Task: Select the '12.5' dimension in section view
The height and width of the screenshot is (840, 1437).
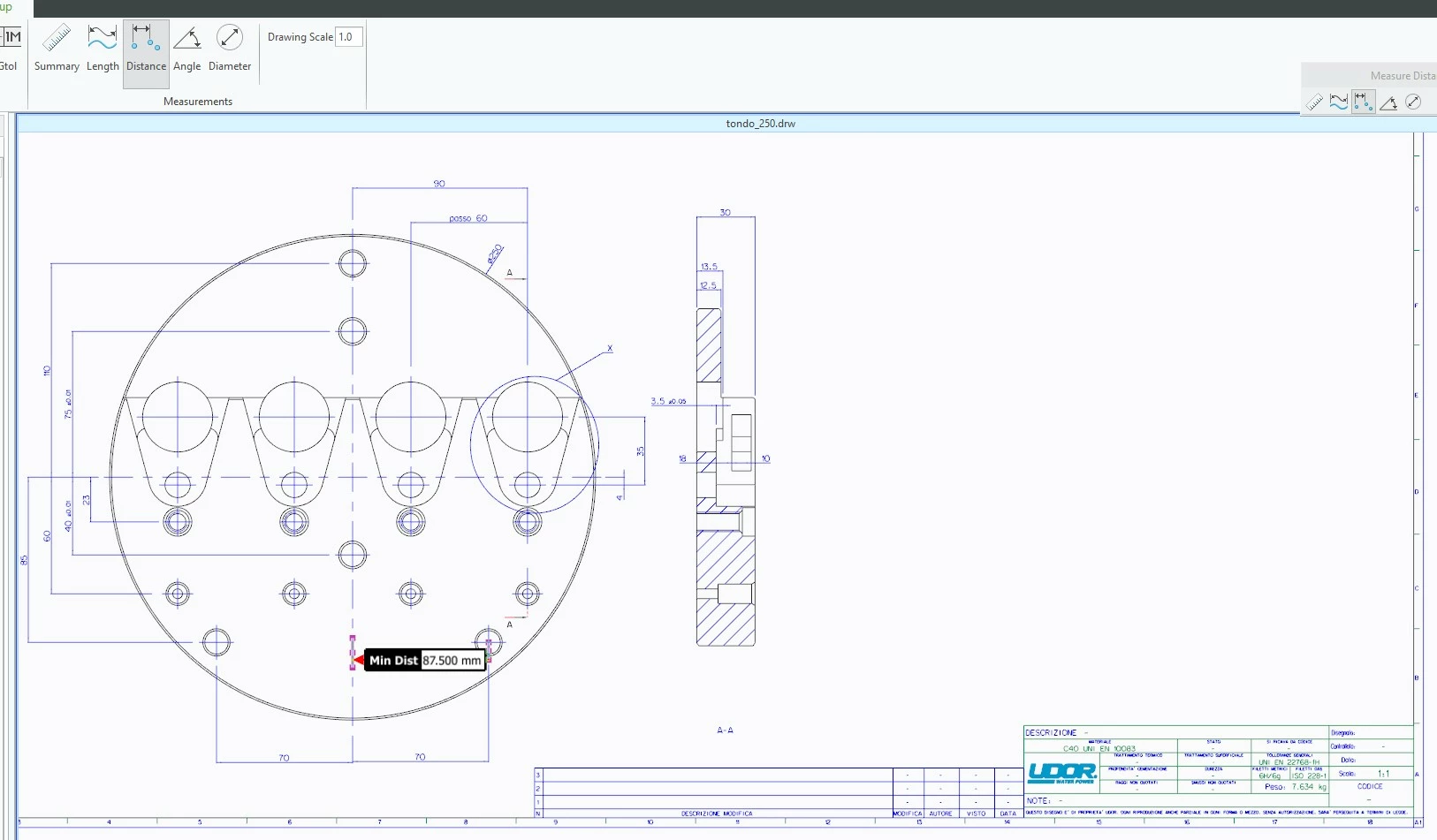Action: 709,285
